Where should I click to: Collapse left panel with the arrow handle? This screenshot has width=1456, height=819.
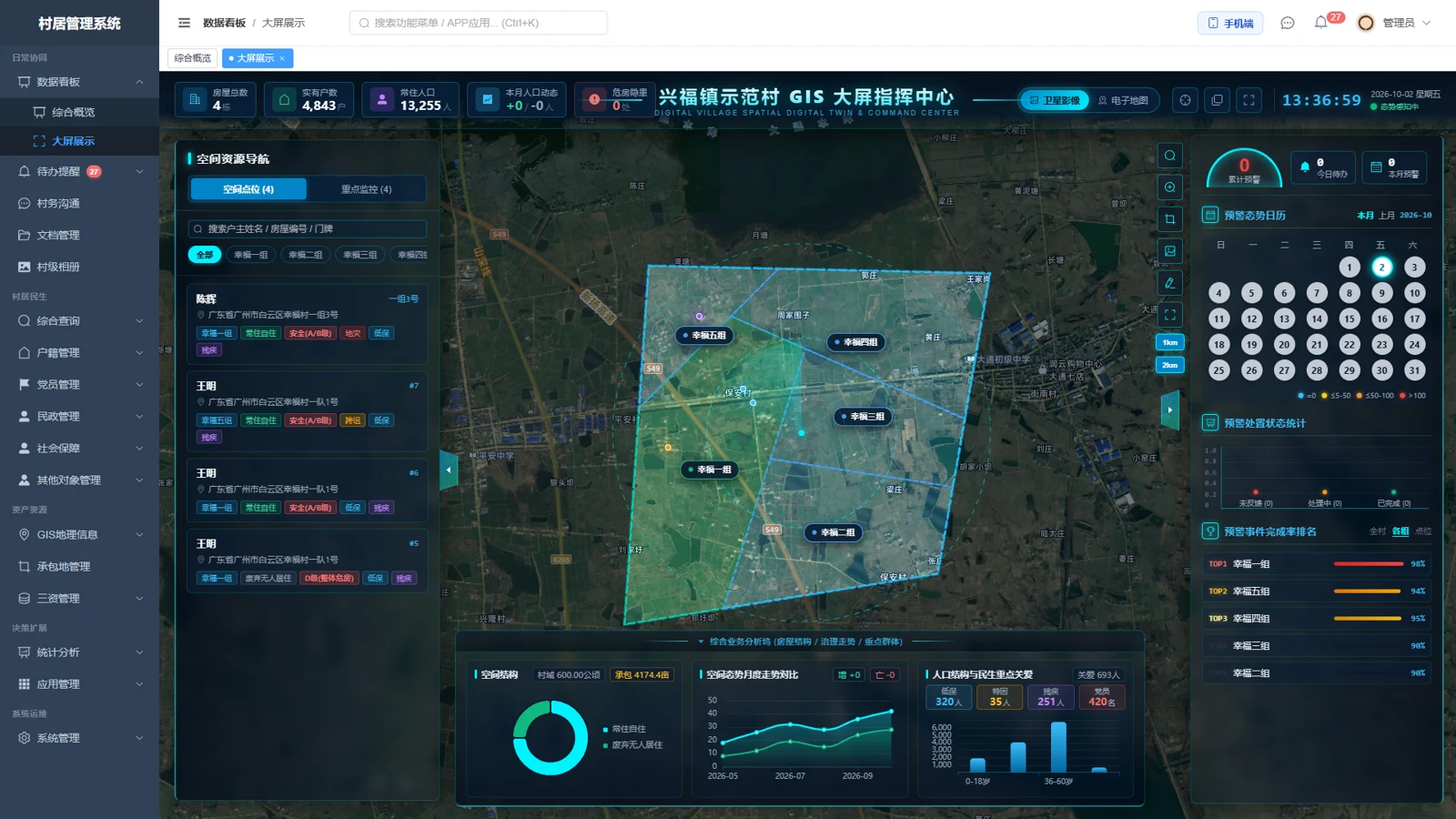click(449, 470)
